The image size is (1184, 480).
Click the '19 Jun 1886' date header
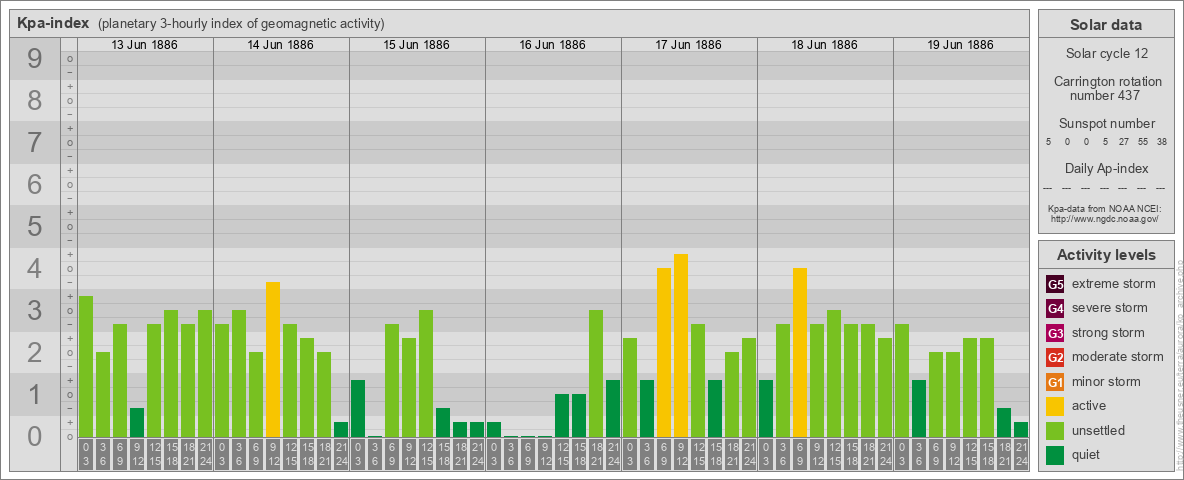pyautogui.click(x=960, y=45)
